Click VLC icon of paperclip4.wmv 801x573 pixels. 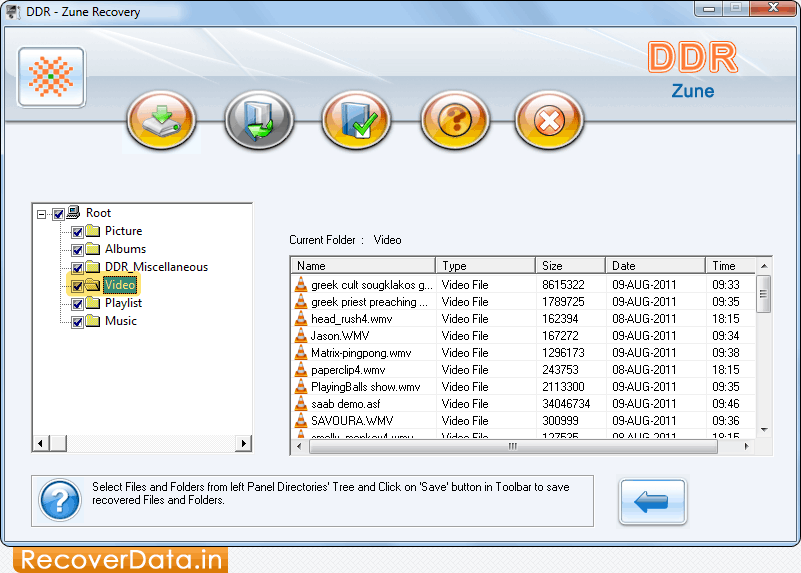(x=301, y=370)
